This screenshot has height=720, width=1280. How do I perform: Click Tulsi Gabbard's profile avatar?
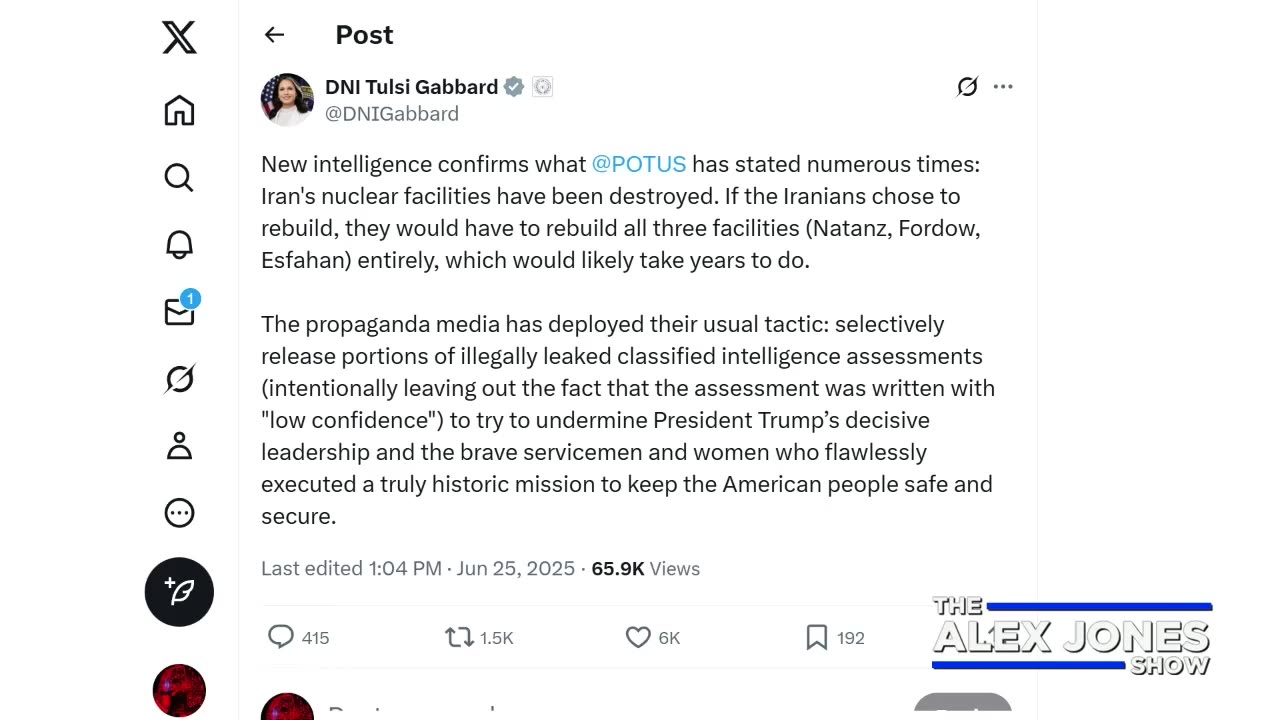pos(287,99)
